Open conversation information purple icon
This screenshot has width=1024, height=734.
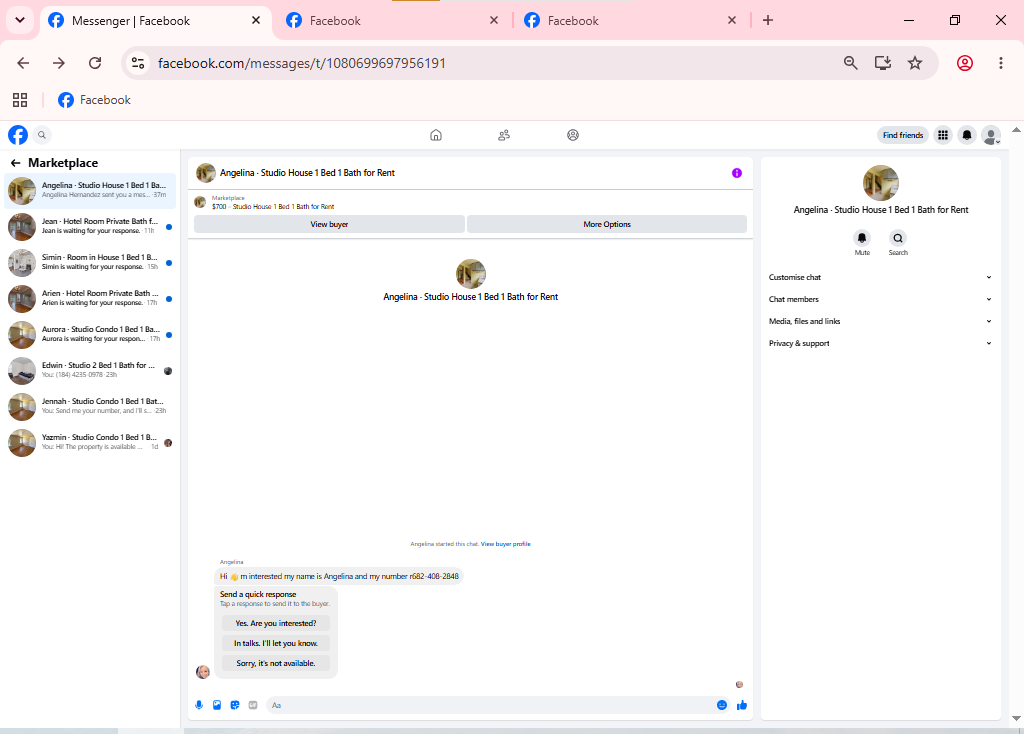pyautogui.click(x=737, y=173)
